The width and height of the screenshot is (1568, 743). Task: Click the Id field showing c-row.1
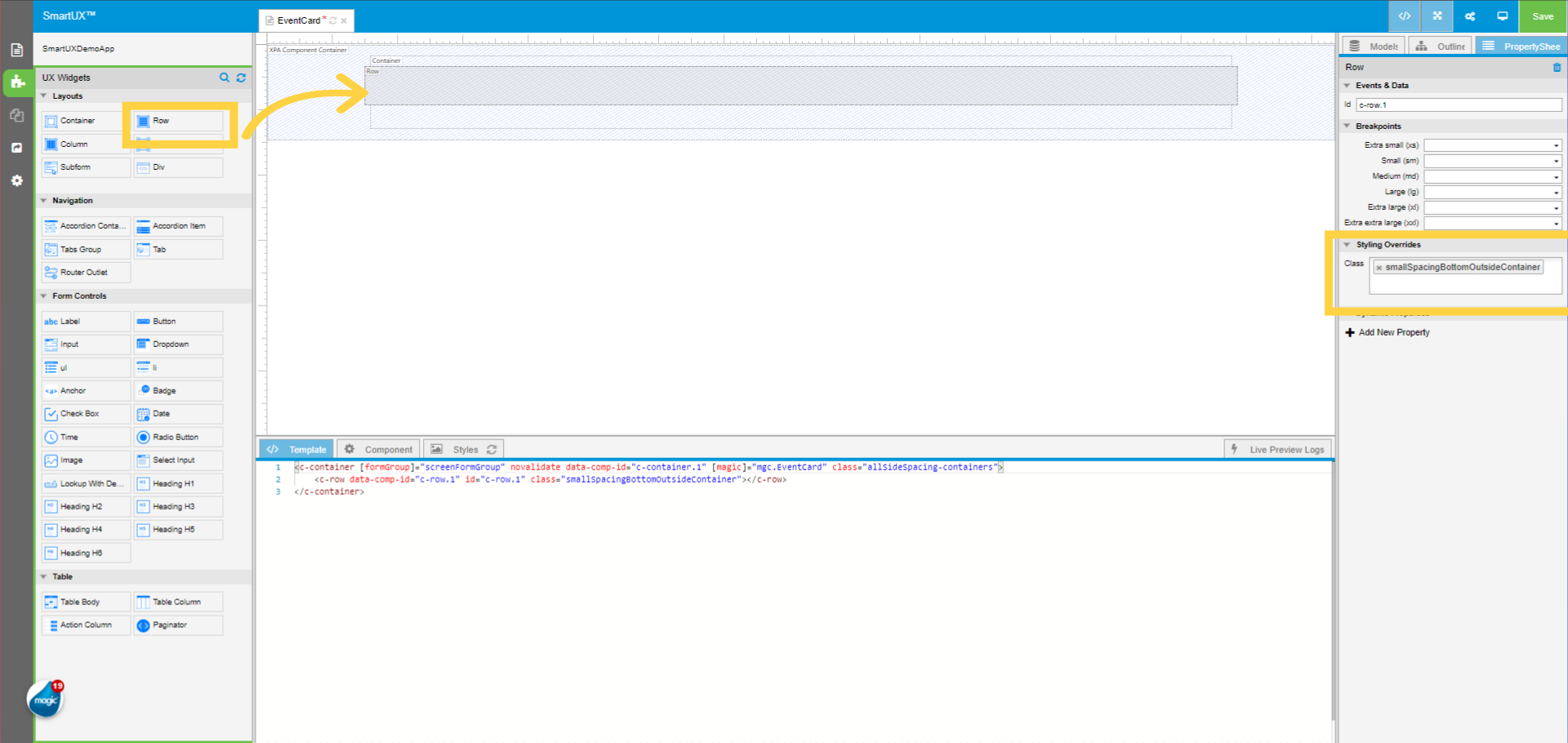[x=1459, y=105]
